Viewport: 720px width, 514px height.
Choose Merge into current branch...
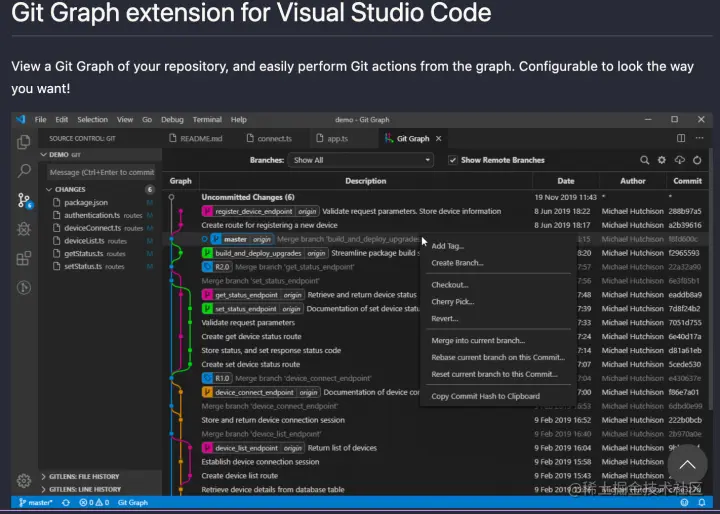click(x=498, y=341)
